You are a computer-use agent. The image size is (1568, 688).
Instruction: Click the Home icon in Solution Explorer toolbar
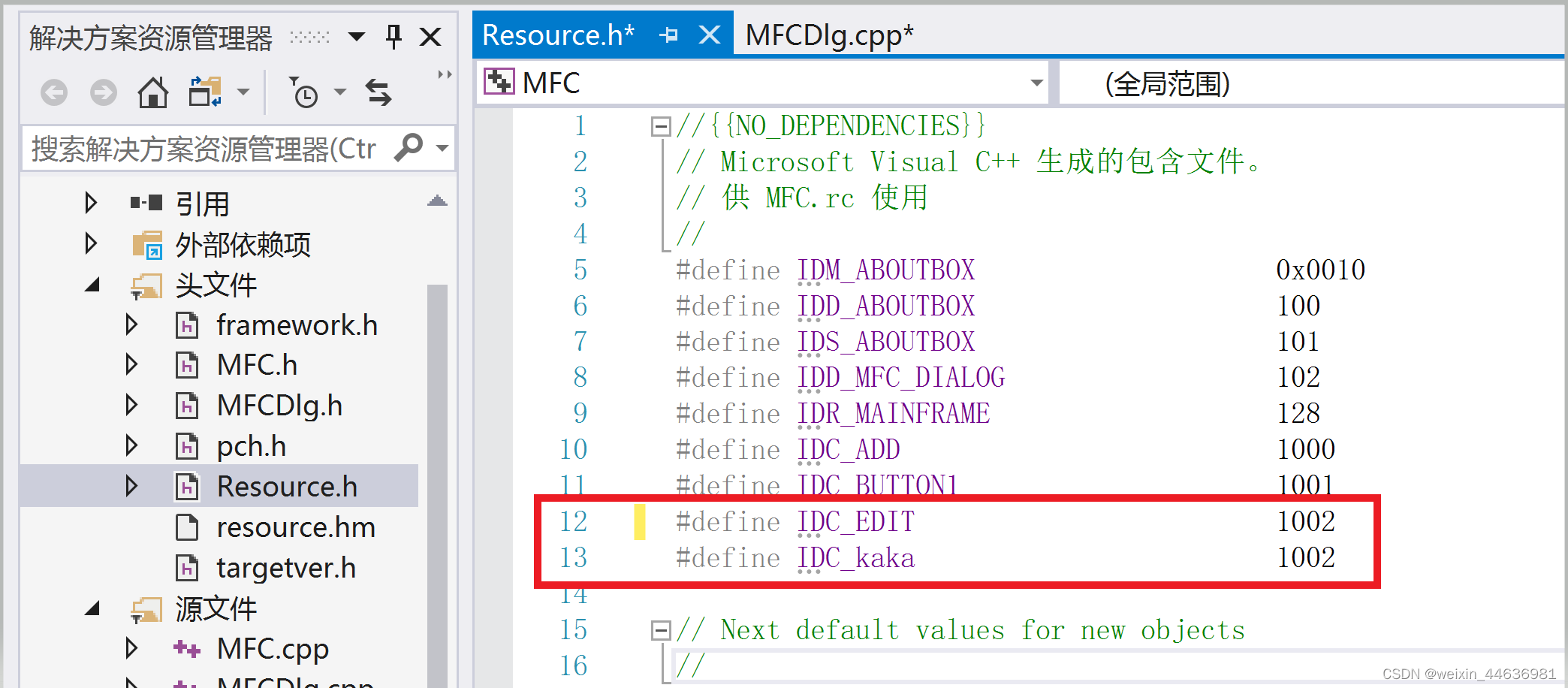coord(153,92)
